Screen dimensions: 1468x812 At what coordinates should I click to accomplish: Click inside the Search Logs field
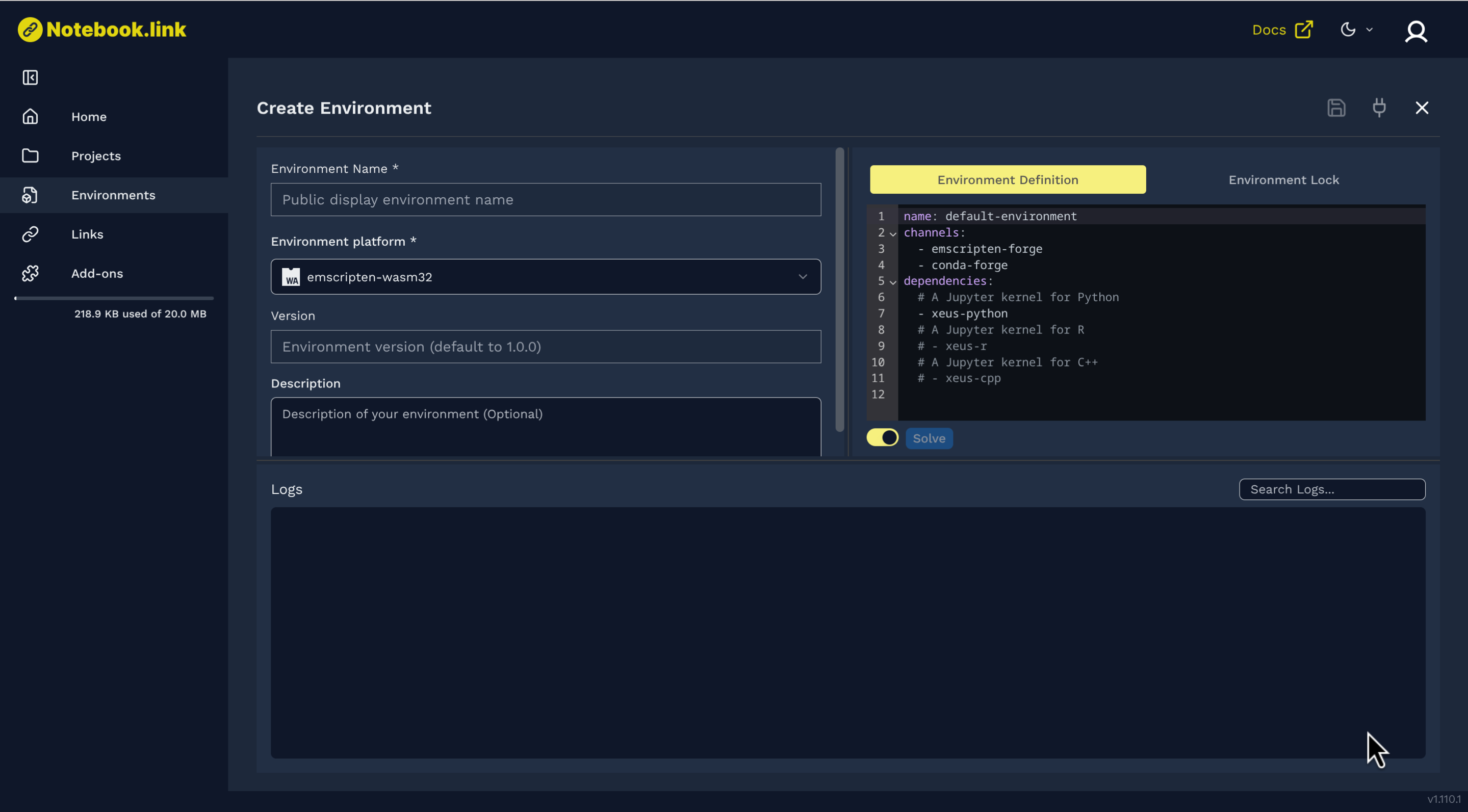[x=1332, y=489]
